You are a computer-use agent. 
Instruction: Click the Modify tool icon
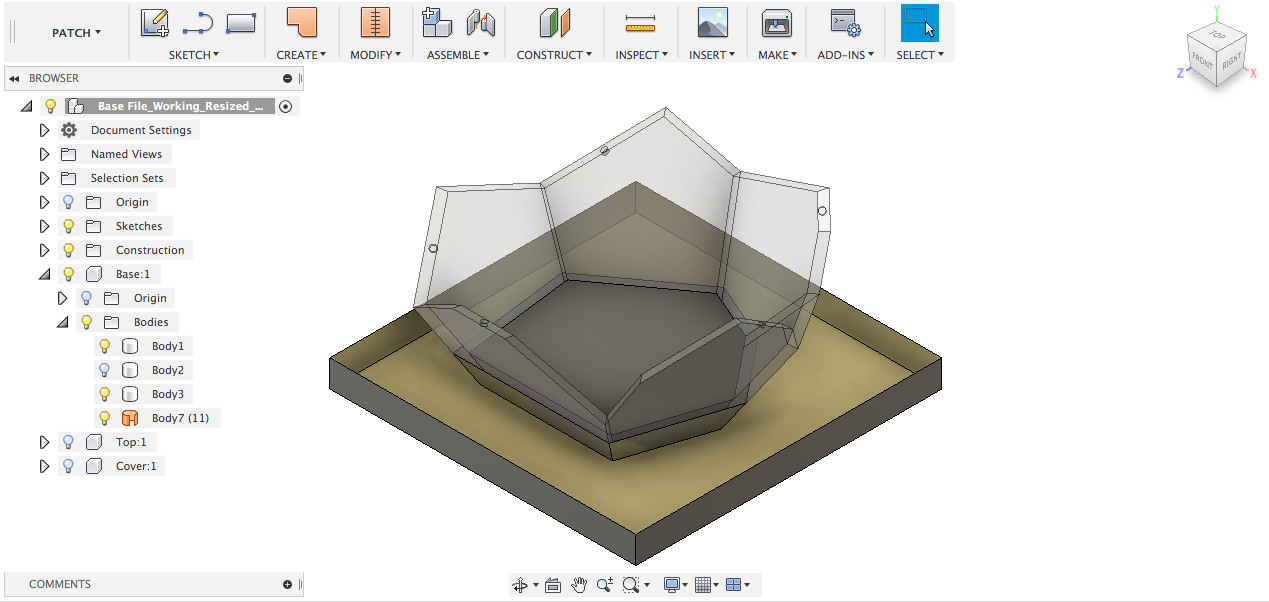(375, 22)
